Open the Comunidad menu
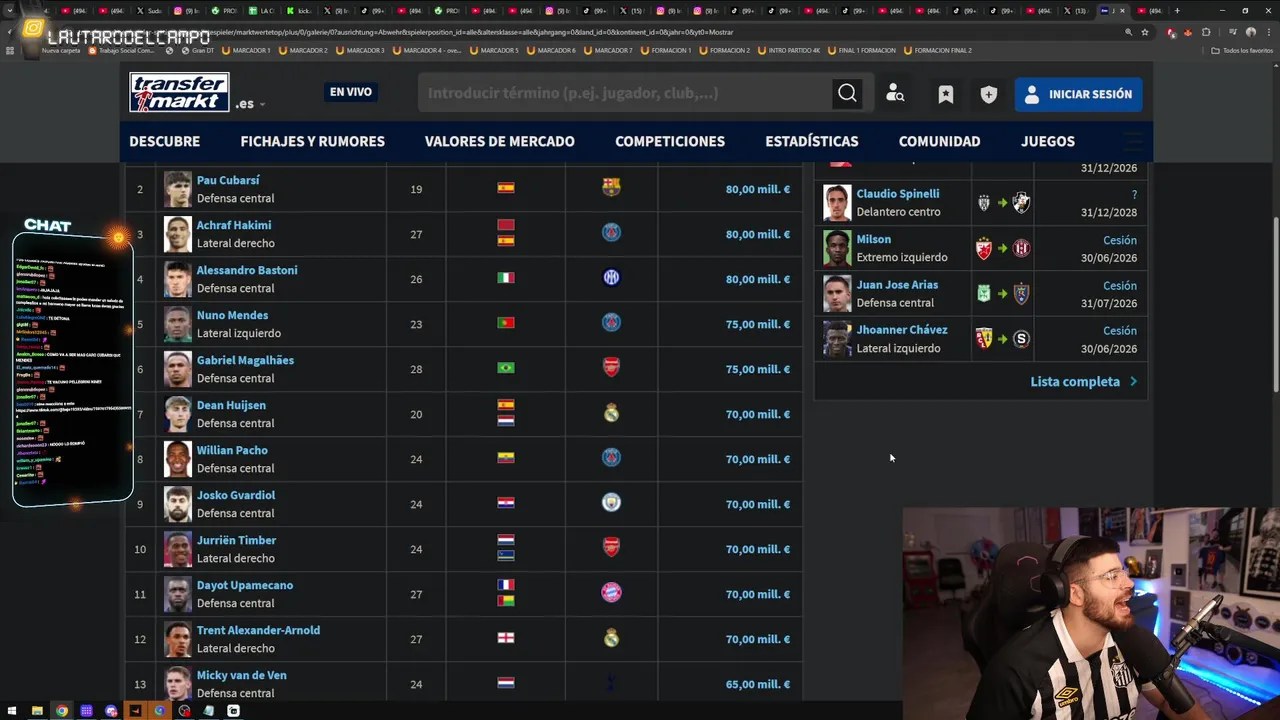 (939, 141)
